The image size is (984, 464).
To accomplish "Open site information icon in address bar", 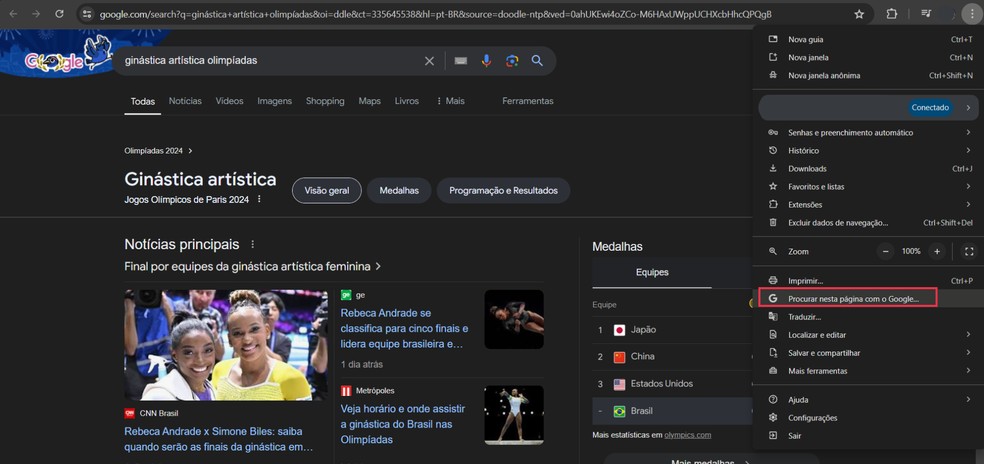I will click(87, 14).
